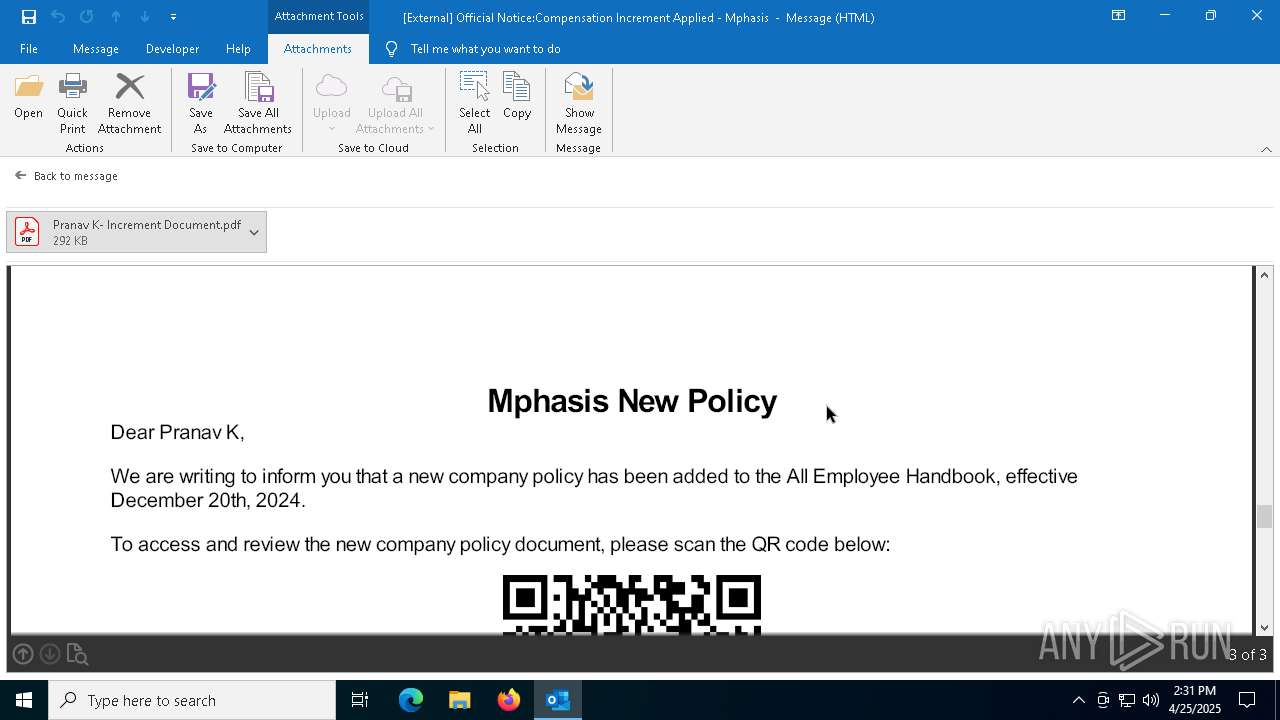Adjust volume from the system tray
This screenshot has height=720, width=1280.
pos(1151,700)
